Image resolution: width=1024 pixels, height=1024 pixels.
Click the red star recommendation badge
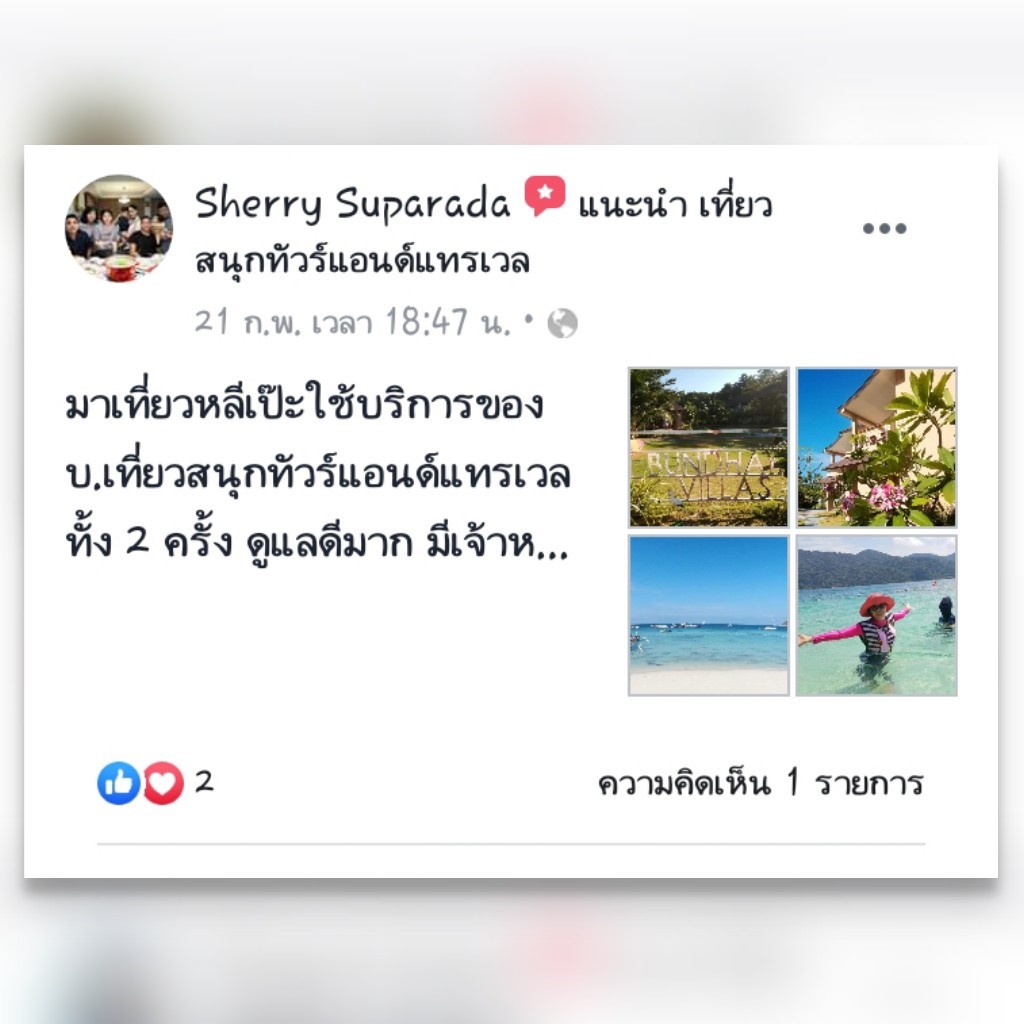(x=545, y=196)
